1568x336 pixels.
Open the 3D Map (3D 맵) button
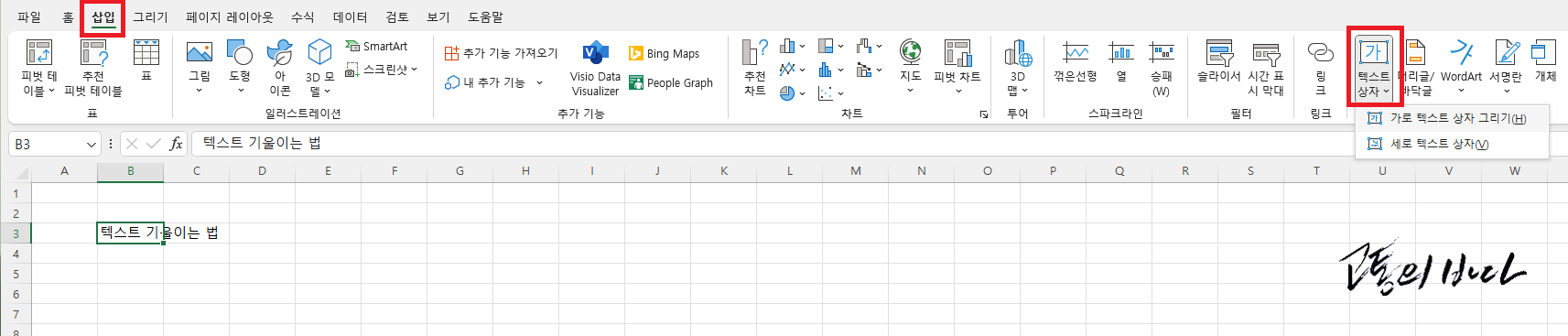[1018, 68]
